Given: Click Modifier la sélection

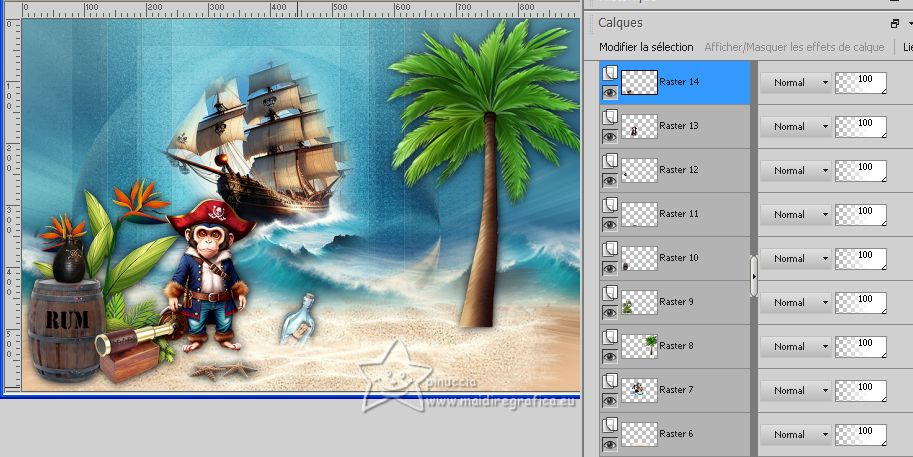Looking at the screenshot, I should (646, 47).
